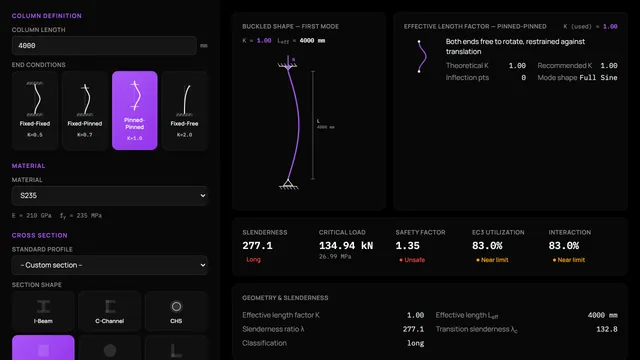Click the column length input field

click(104, 46)
